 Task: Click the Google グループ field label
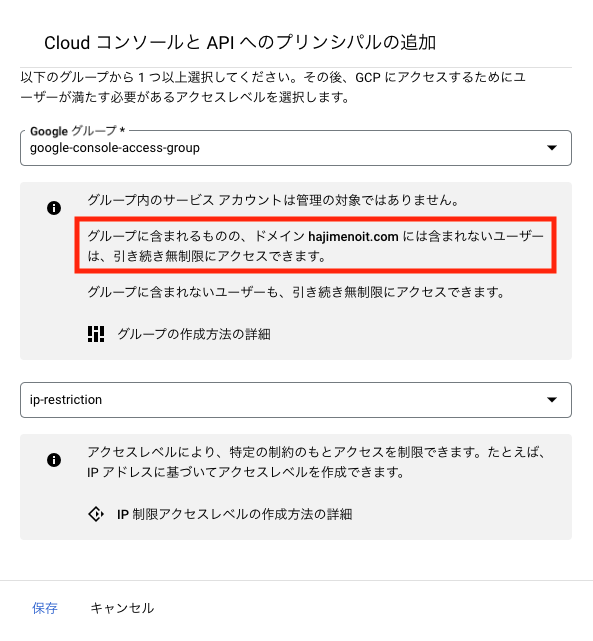pyautogui.click(x=77, y=131)
